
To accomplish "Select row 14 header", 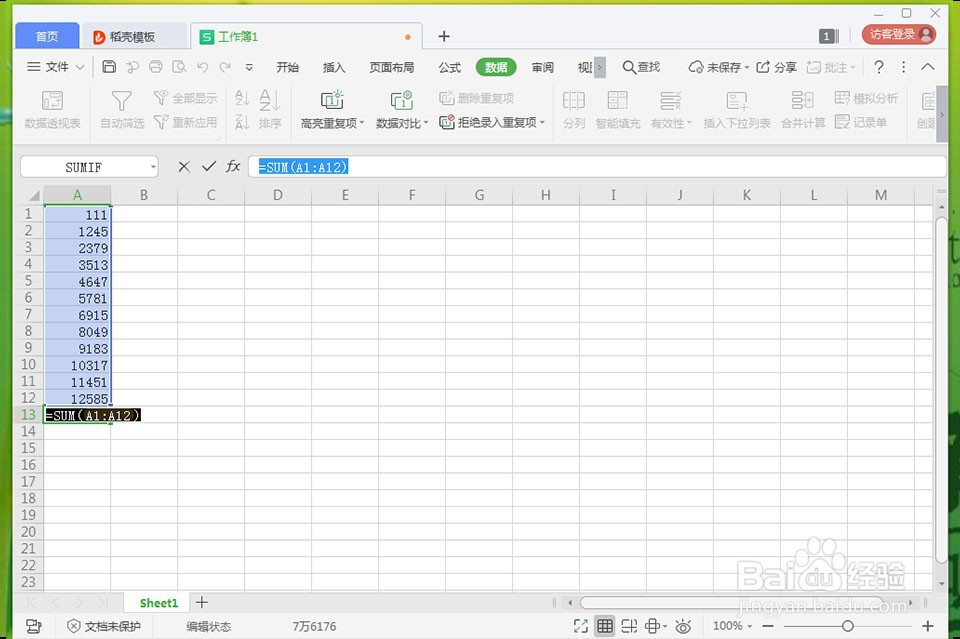I will click(x=28, y=432).
